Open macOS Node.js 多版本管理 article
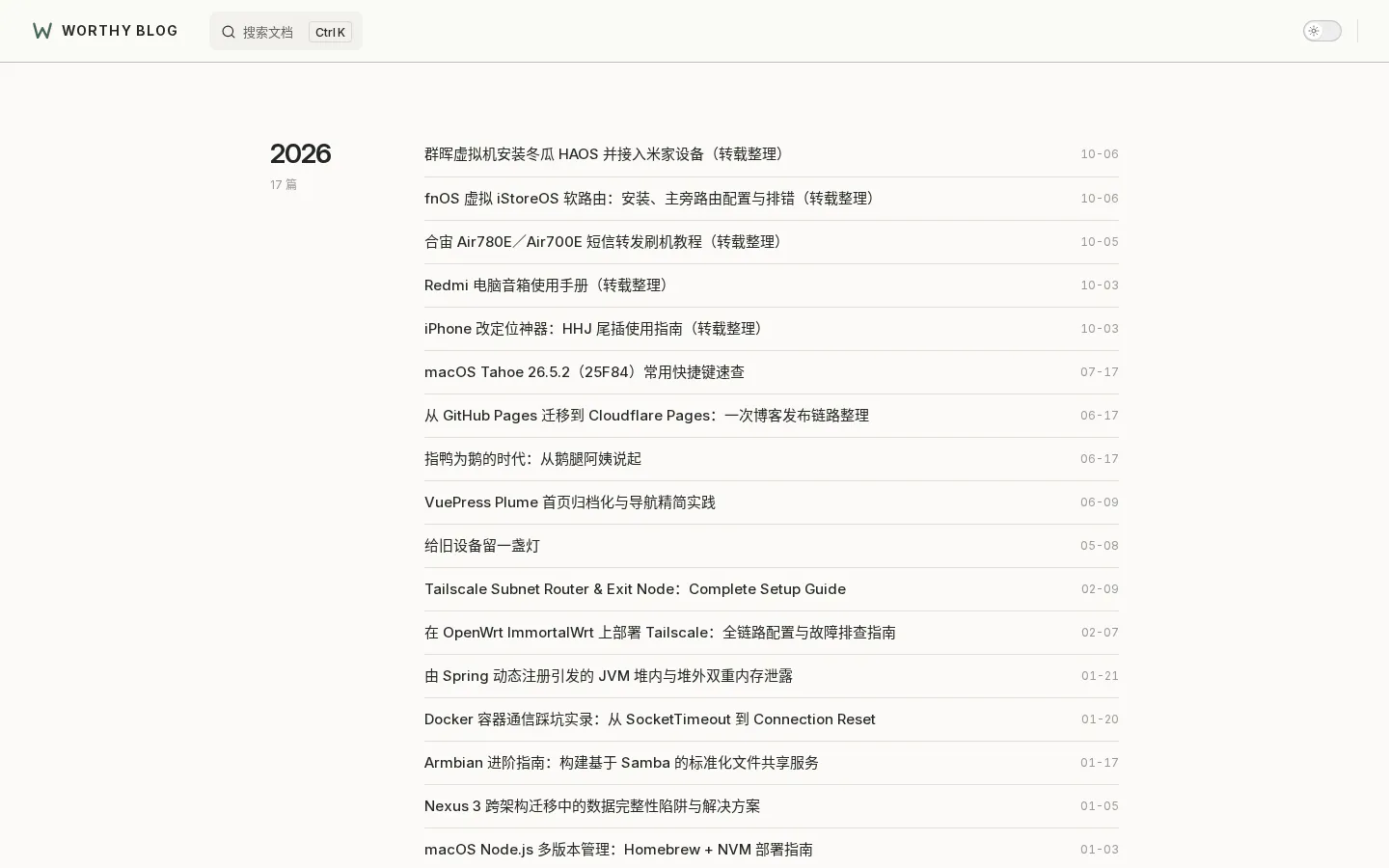1389x868 pixels. tap(618, 850)
